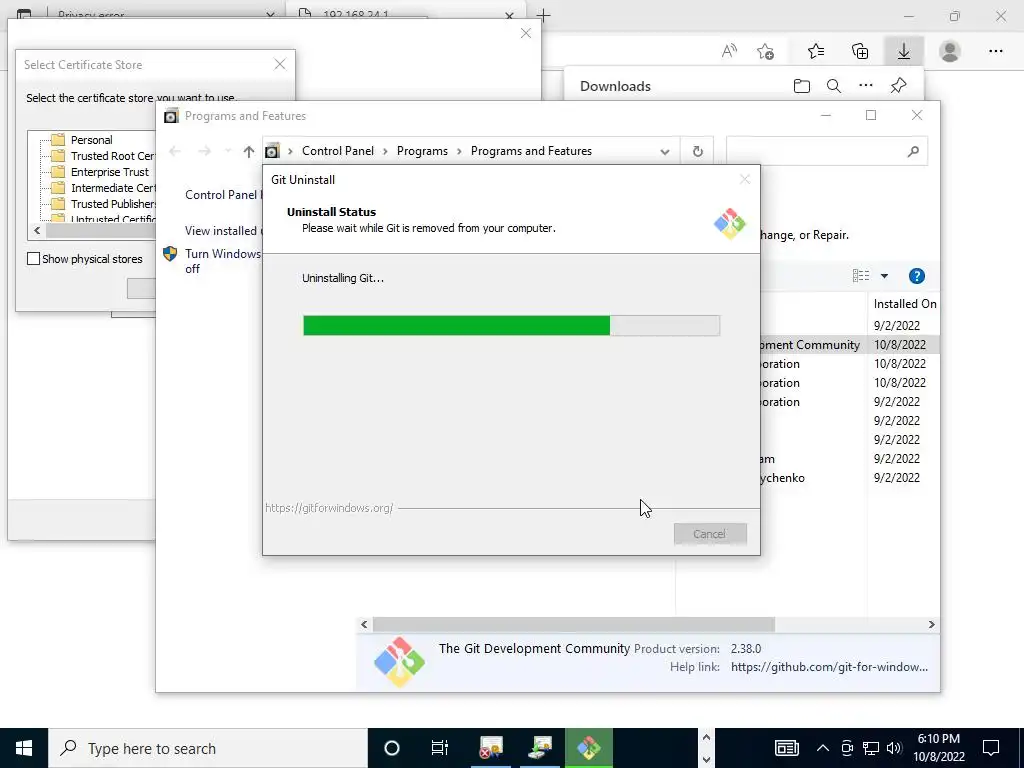
Task: Open Edge Settings and more ellipsis
Action: 995,51
